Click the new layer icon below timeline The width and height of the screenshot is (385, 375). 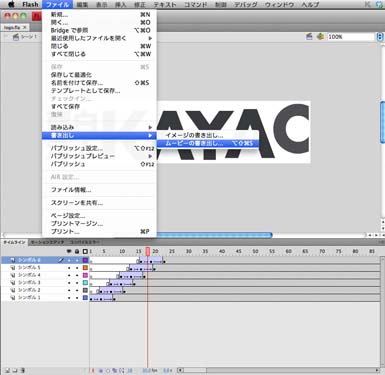click(x=7, y=370)
